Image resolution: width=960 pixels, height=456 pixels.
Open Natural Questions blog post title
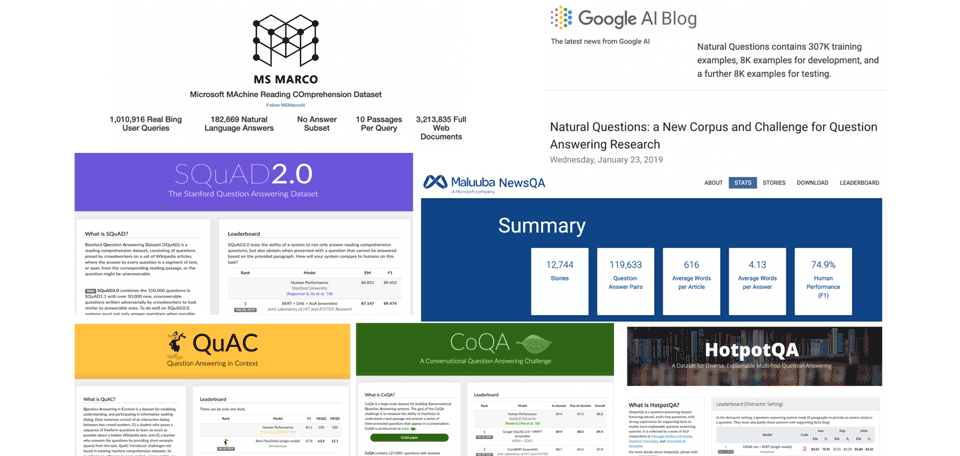tap(714, 136)
